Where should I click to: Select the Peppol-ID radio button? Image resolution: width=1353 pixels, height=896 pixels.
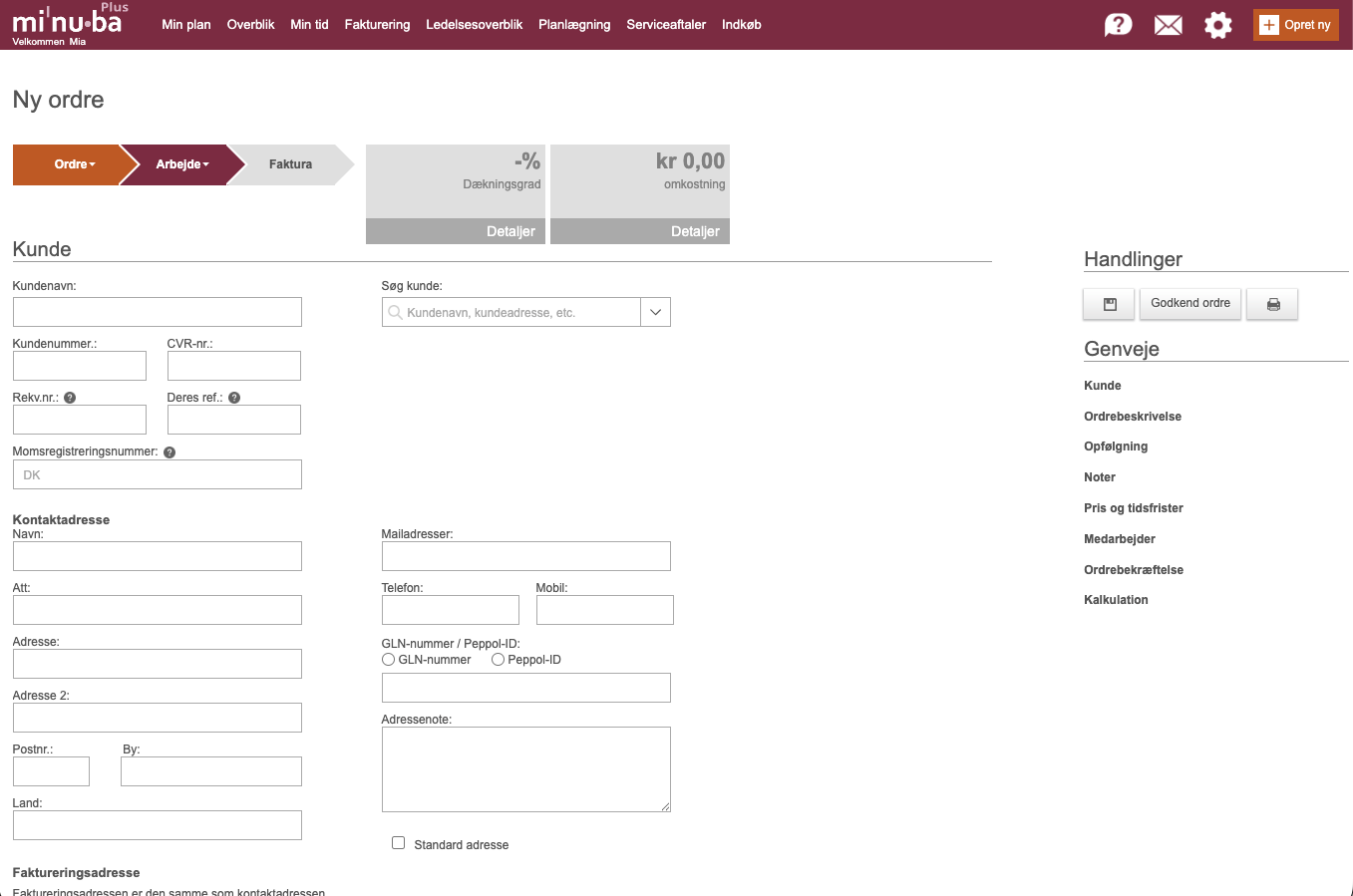498,660
